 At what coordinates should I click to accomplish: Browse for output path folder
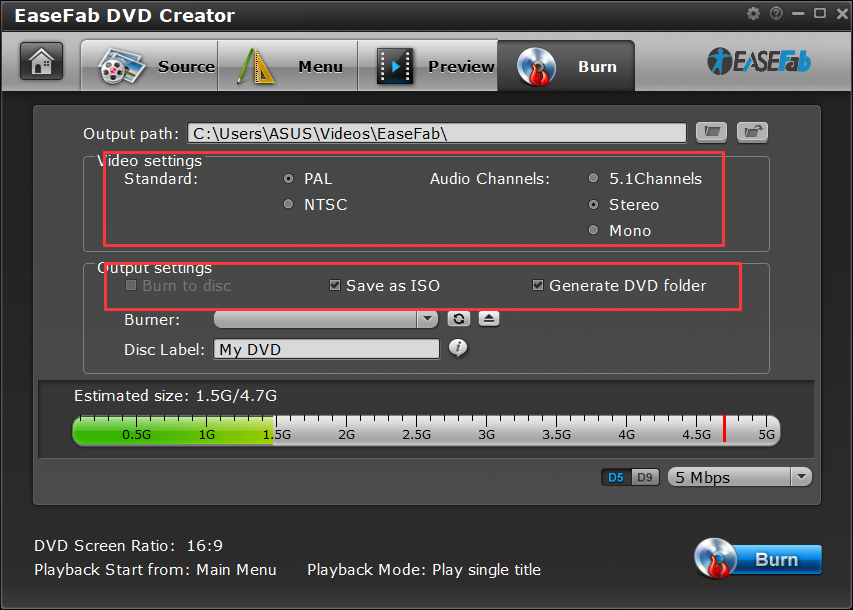[x=711, y=132]
